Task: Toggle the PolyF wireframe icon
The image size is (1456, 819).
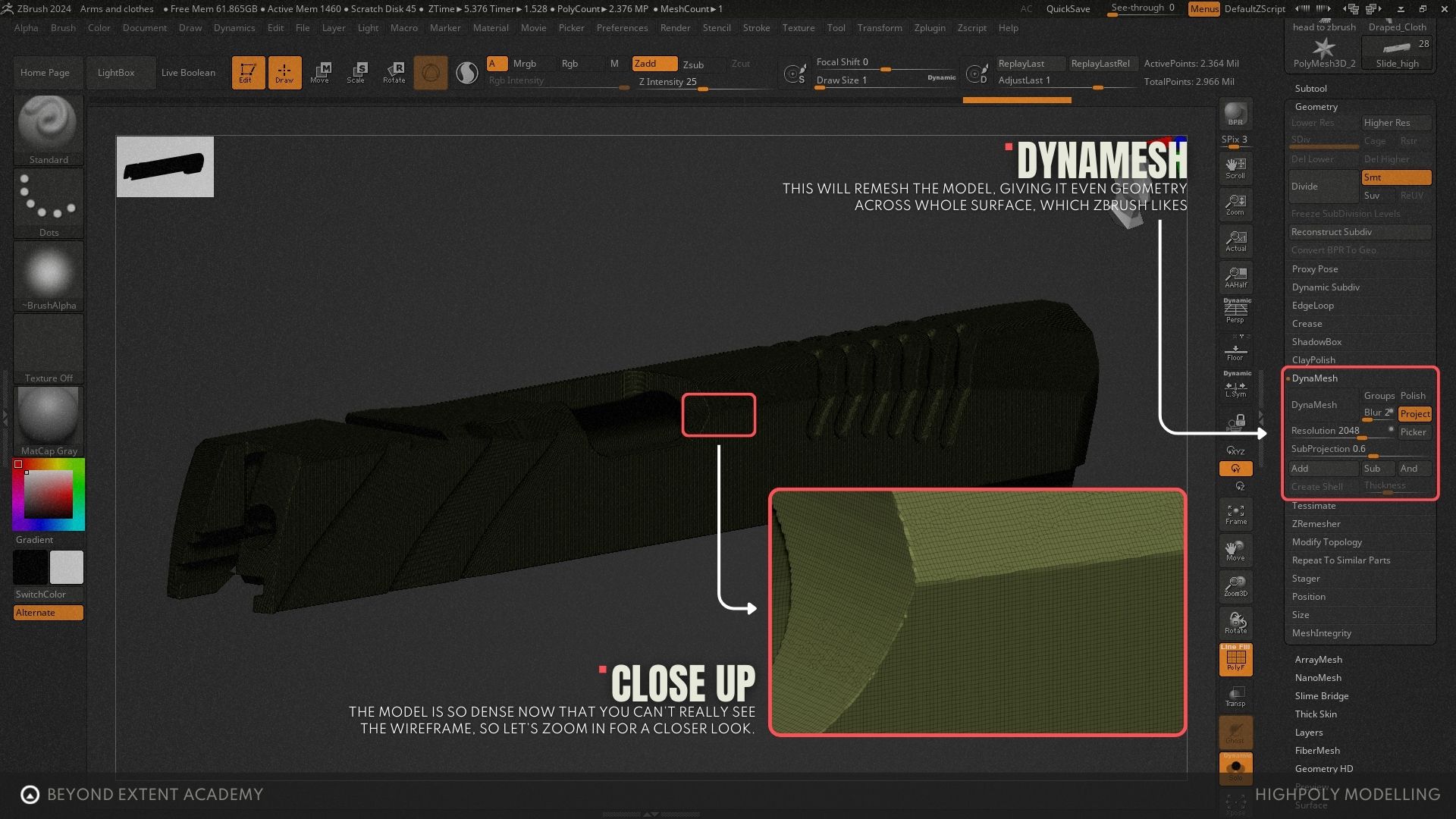Action: click(1235, 659)
